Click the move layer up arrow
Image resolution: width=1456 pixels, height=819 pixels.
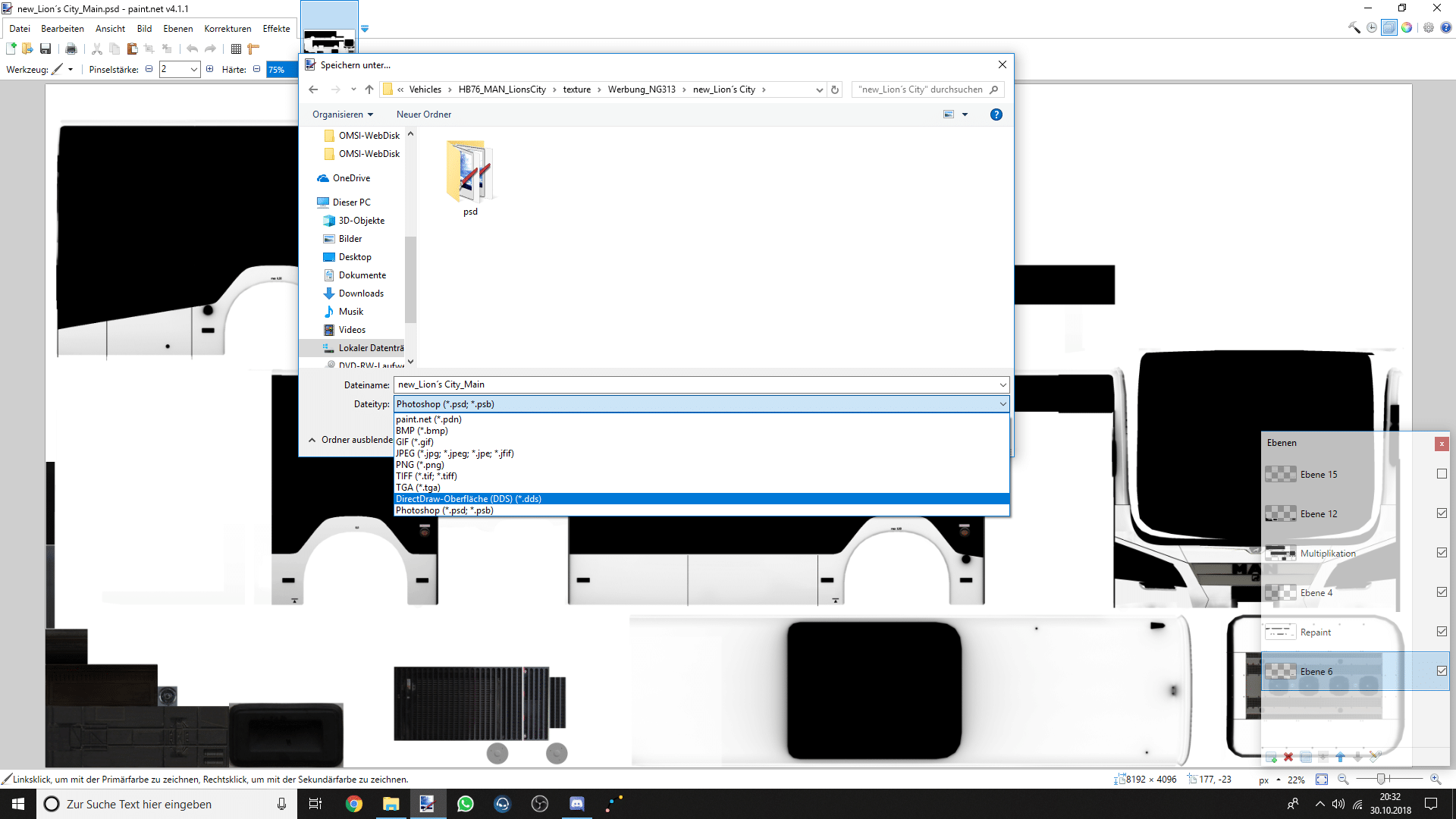pyautogui.click(x=1341, y=757)
